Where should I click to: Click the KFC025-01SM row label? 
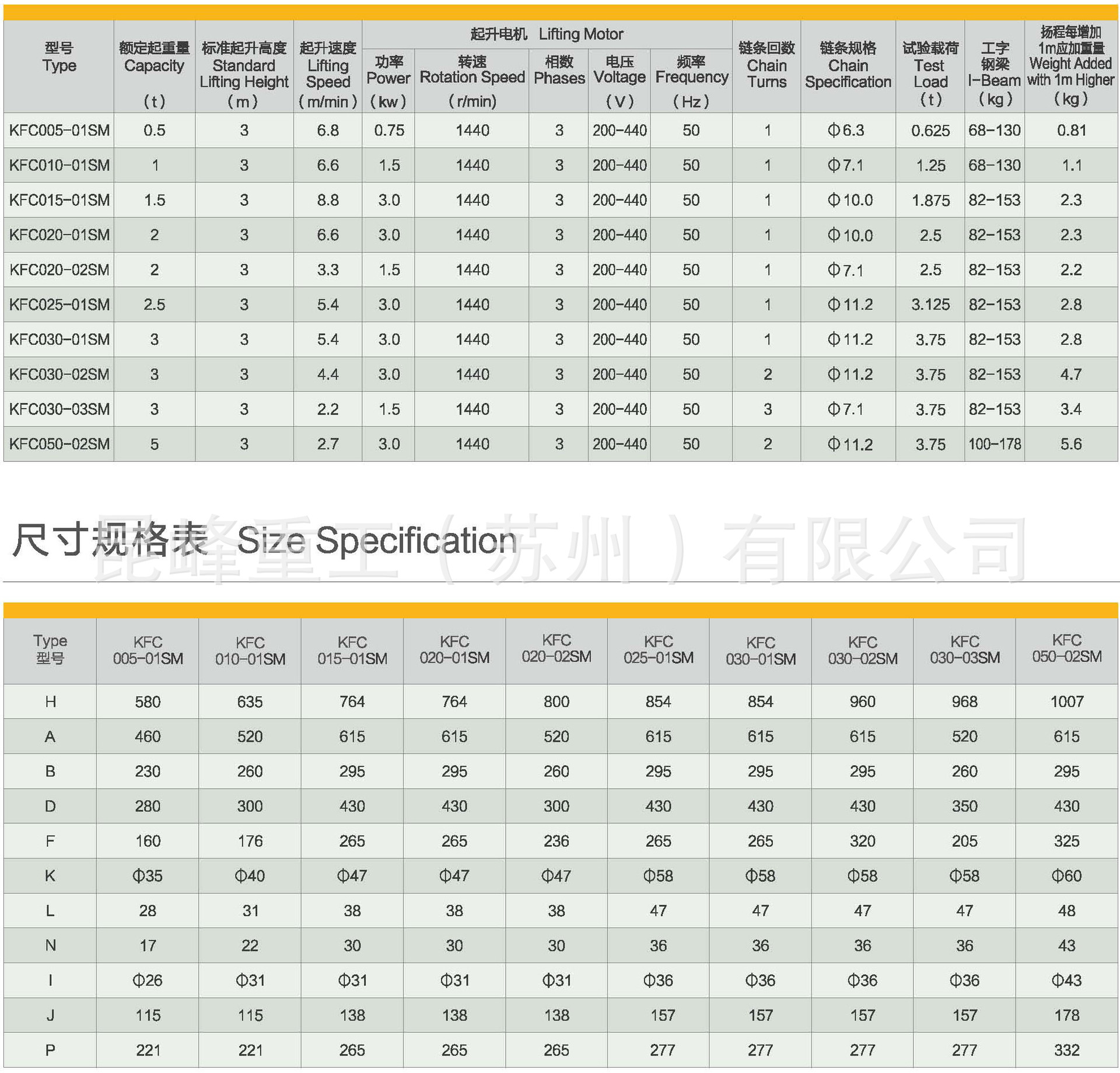(x=59, y=304)
